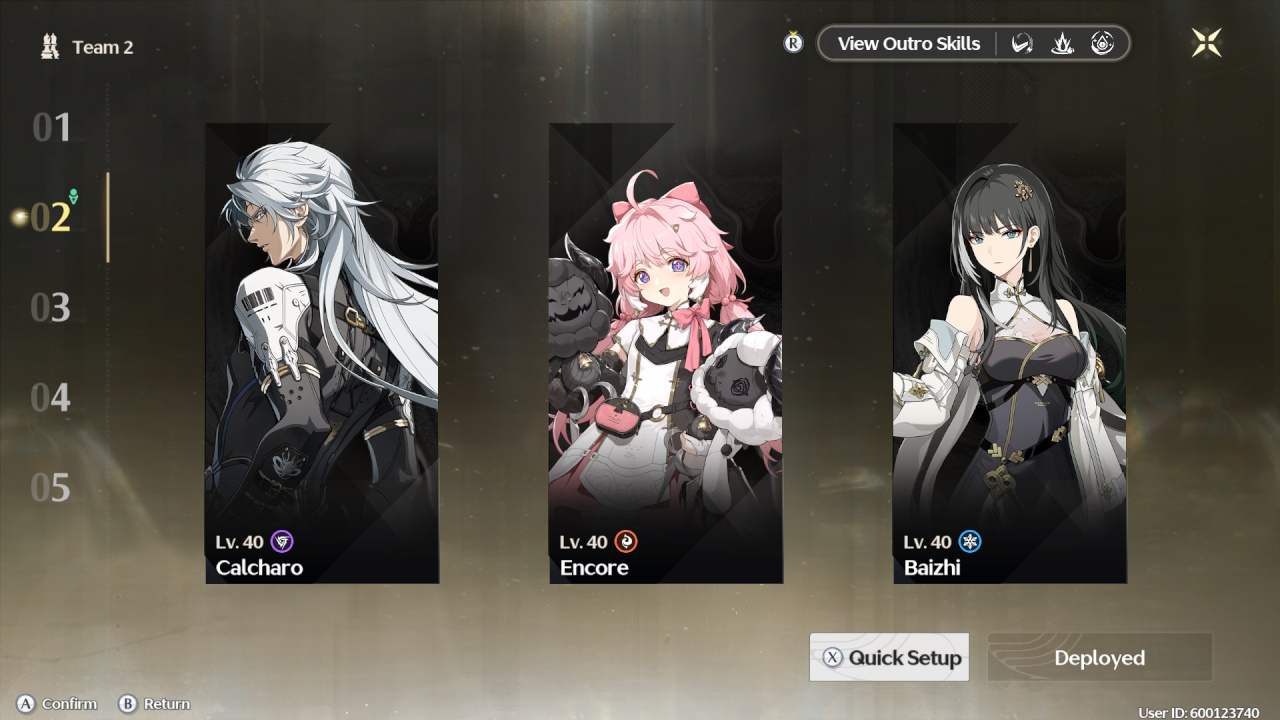Choose the Encore character card
Viewport: 1280px width, 720px height.
[x=666, y=353]
